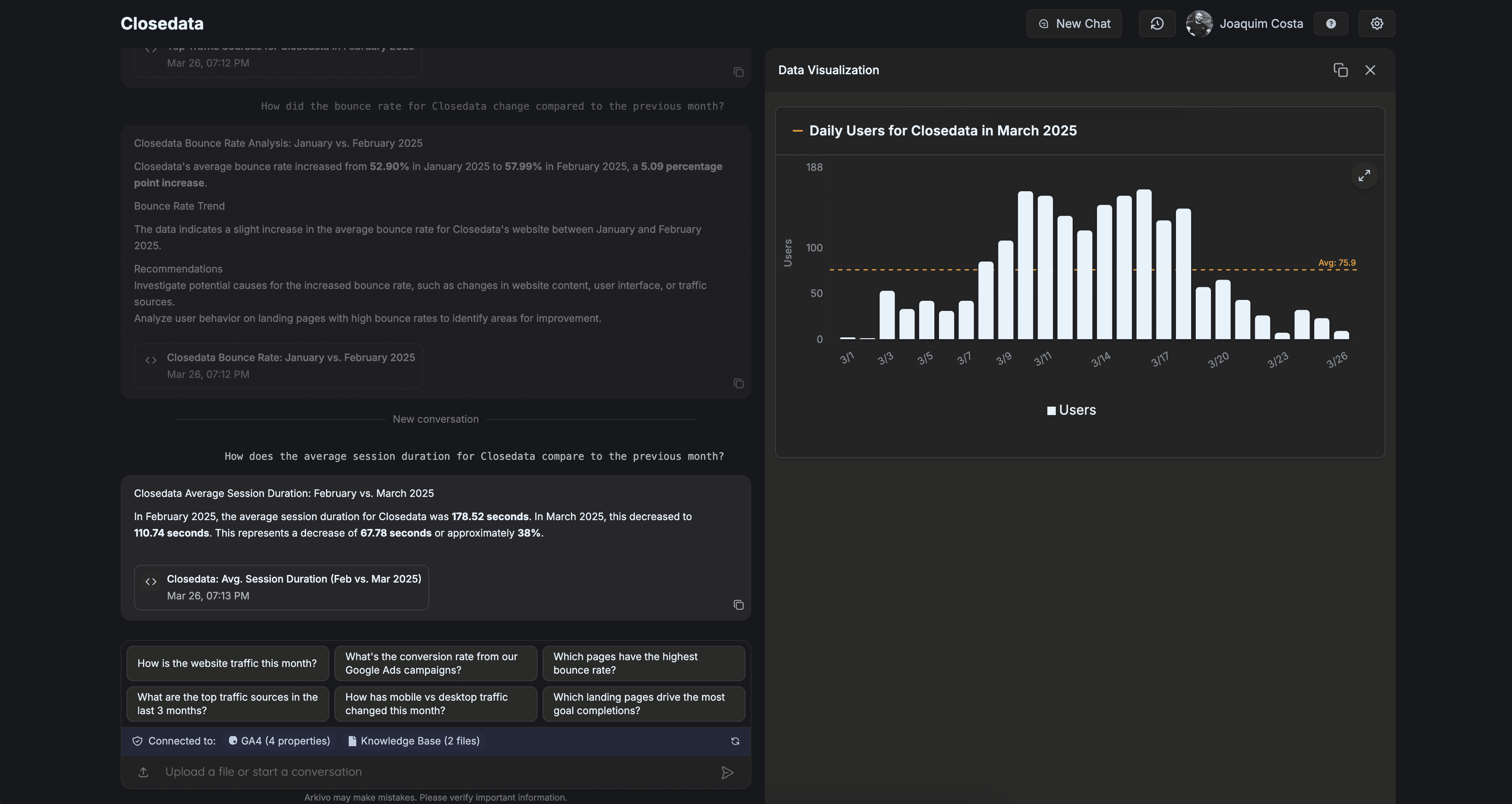The width and height of the screenshot is (1512, 804).
Task: Click Joaquim Costa's profile avatar
Action: click(1199, 24)
